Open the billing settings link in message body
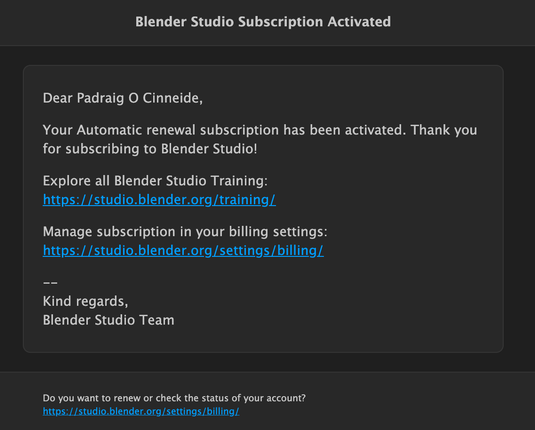Screen dimensions: 535x430 (x=183, y=250)
